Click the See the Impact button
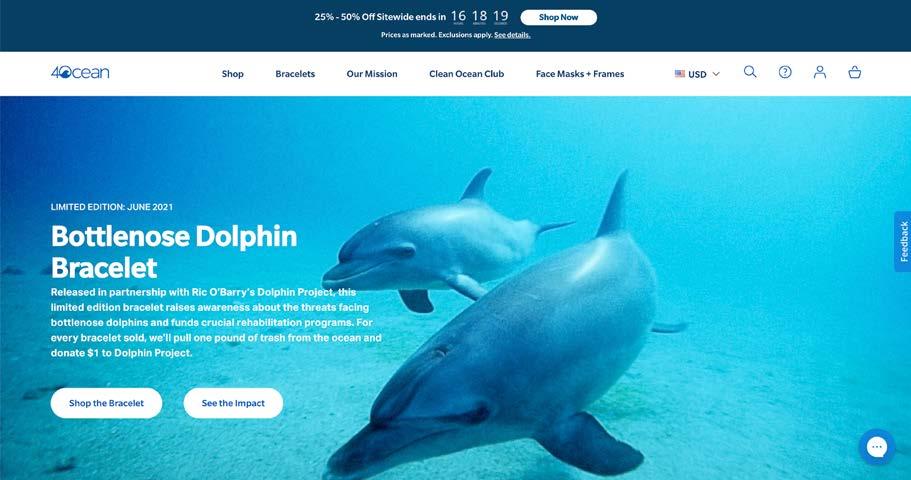The height and width of the screenshot is (480, 911). click(233, 403)
